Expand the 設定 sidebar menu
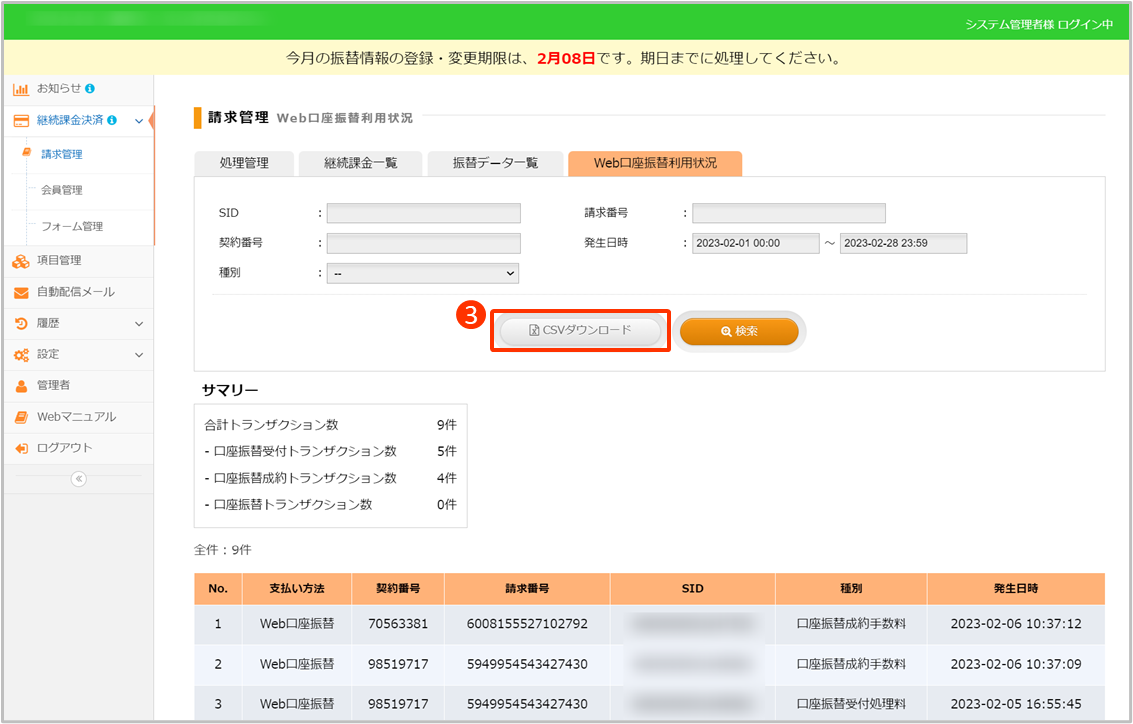 [x=139, y=355]
